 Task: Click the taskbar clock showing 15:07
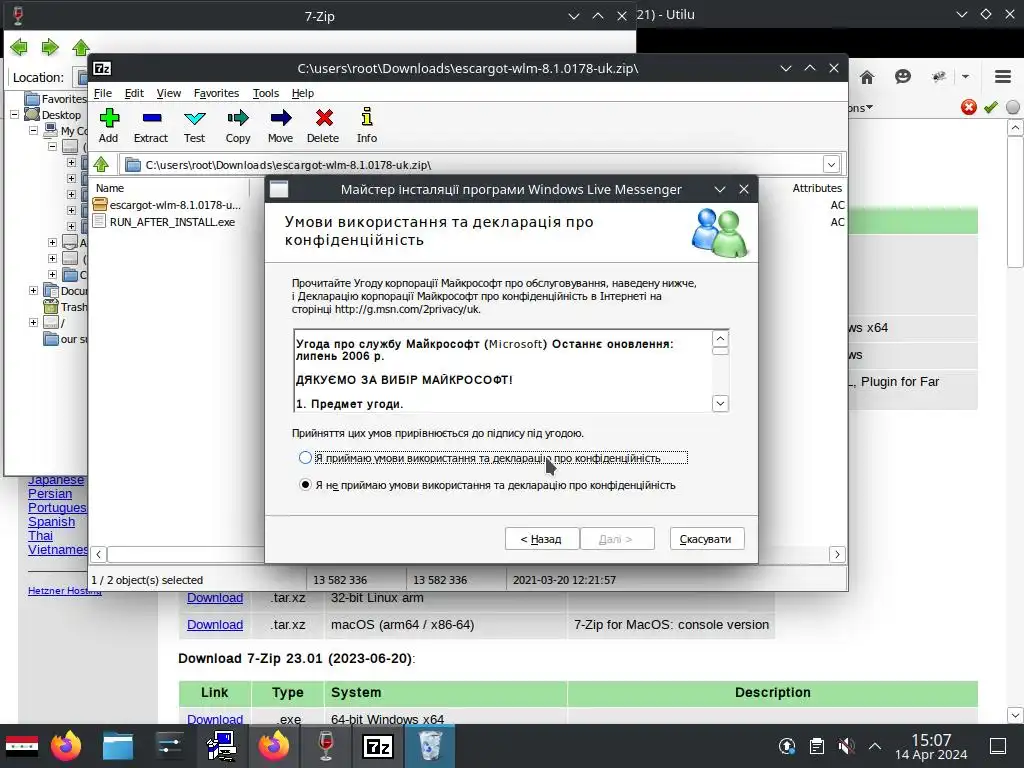(x=931, y=746)
